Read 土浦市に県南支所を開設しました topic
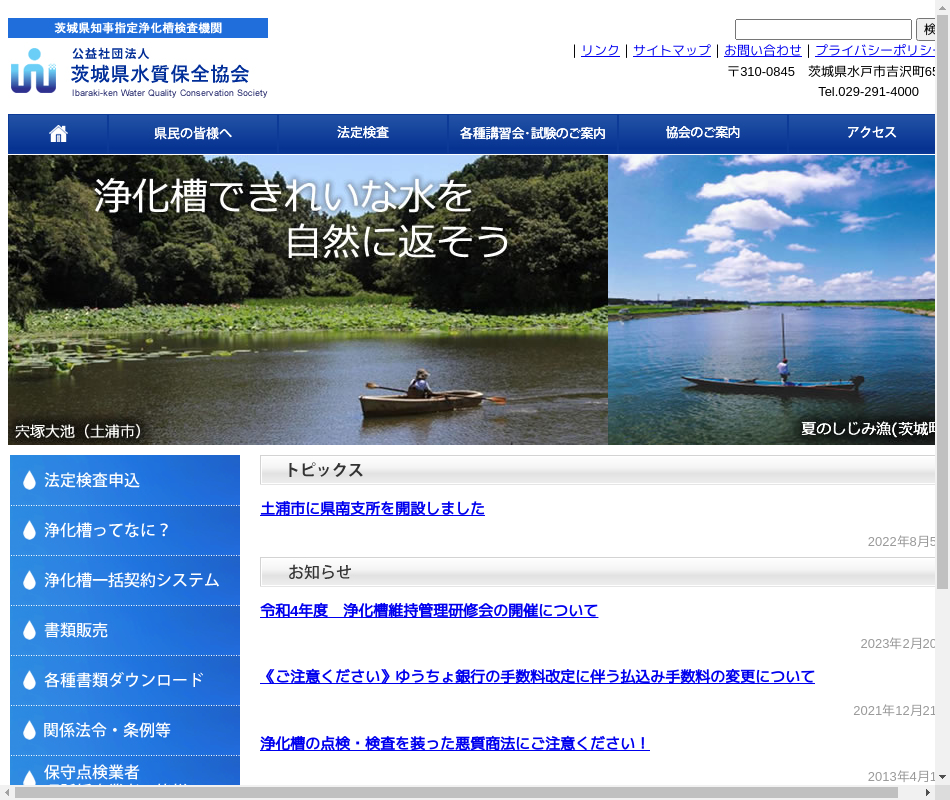Viewport: 950px width, 800px height. pyautogui.click(x=372, y=508)
